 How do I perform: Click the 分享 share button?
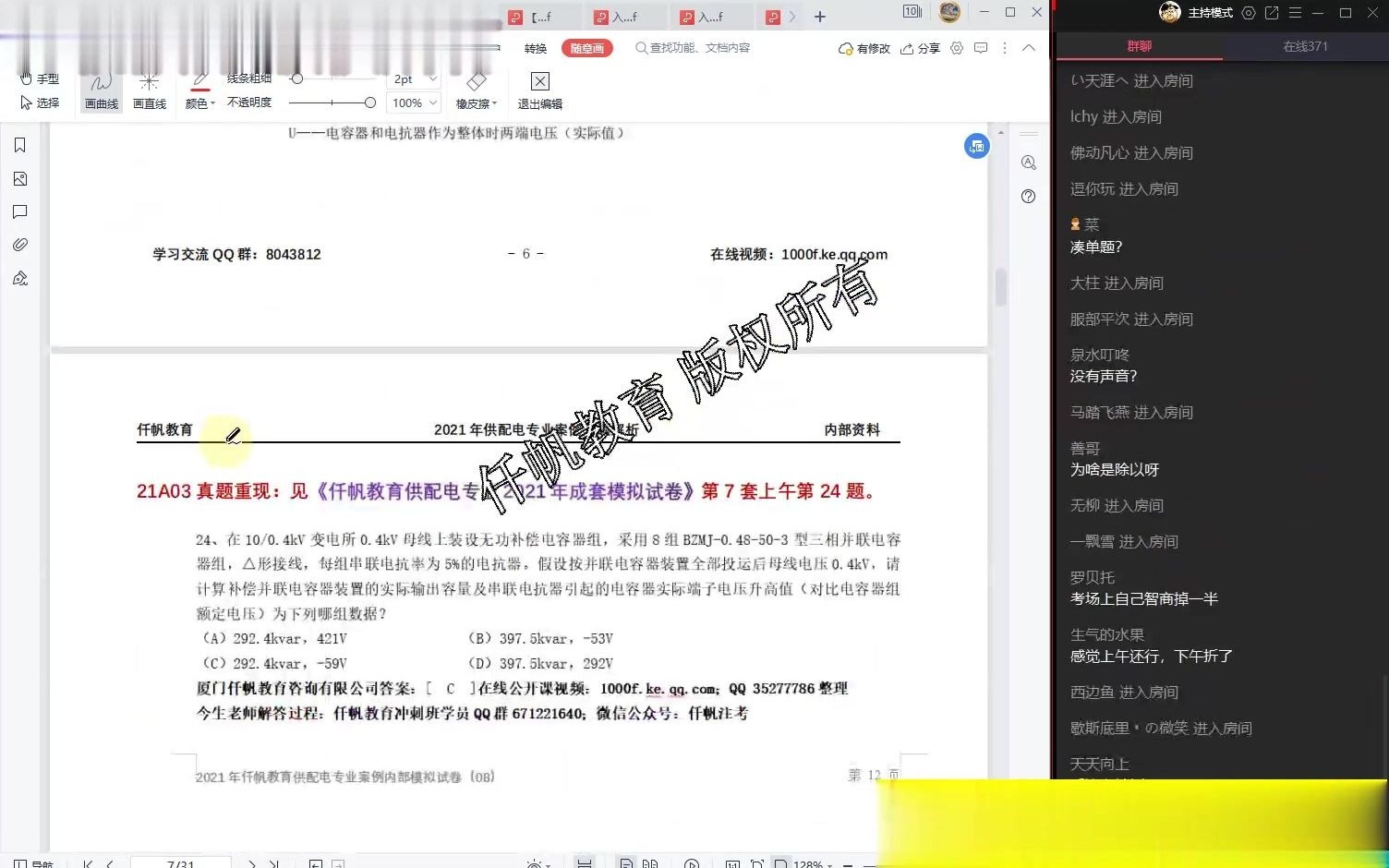pyautogui.click(x=920, y=48)
